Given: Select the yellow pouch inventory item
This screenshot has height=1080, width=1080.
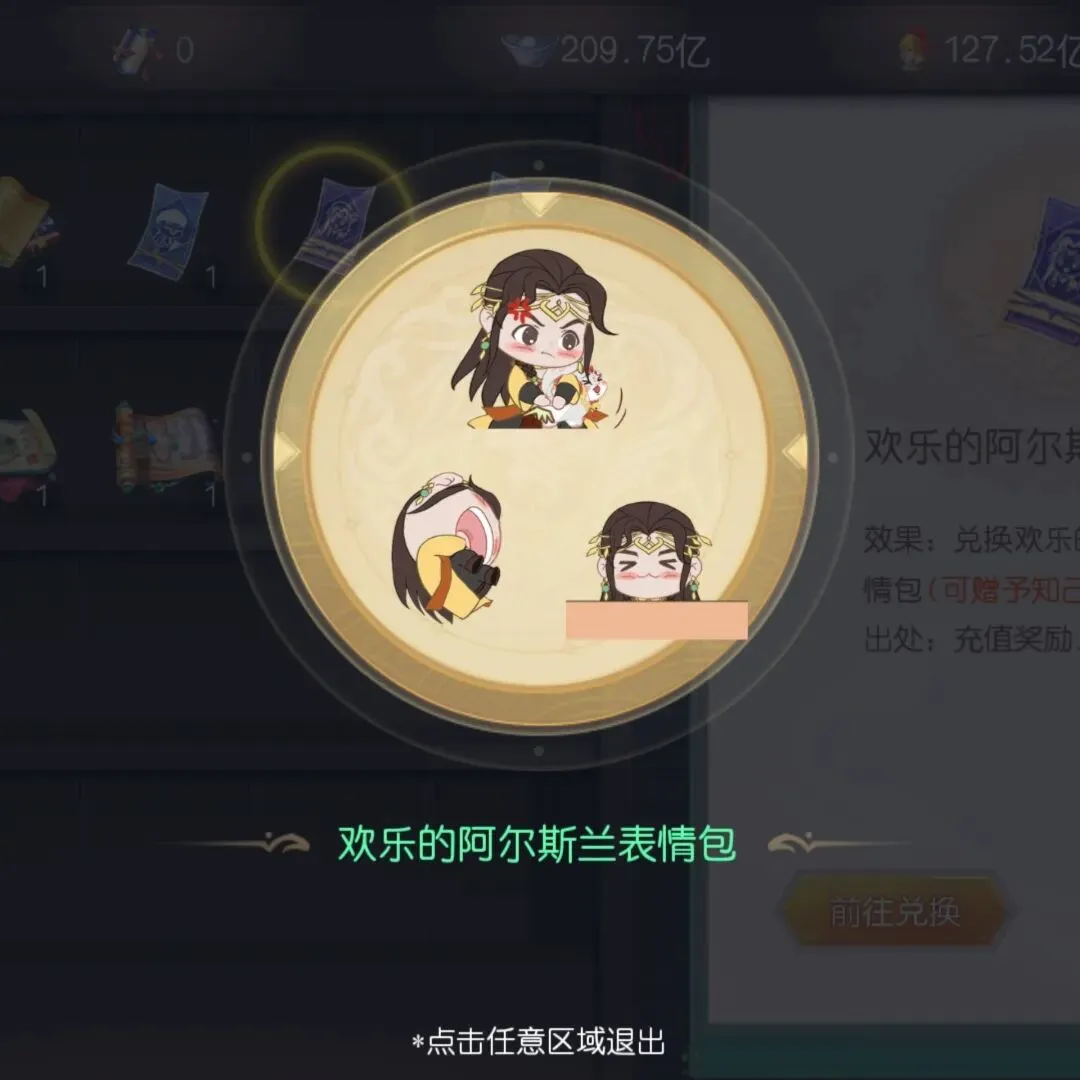Looking at the screenshot, I should click(x=26, y=220).
